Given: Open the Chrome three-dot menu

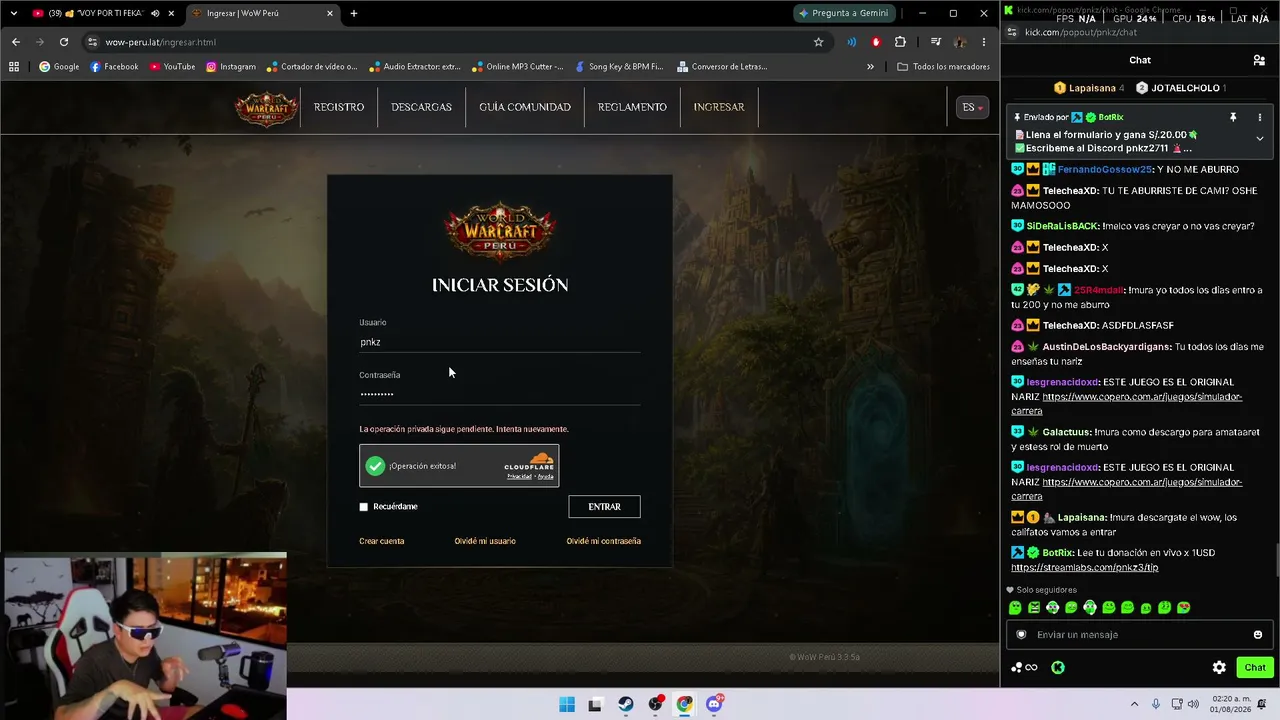Looking at the screenshot, I should click(984, 42).
